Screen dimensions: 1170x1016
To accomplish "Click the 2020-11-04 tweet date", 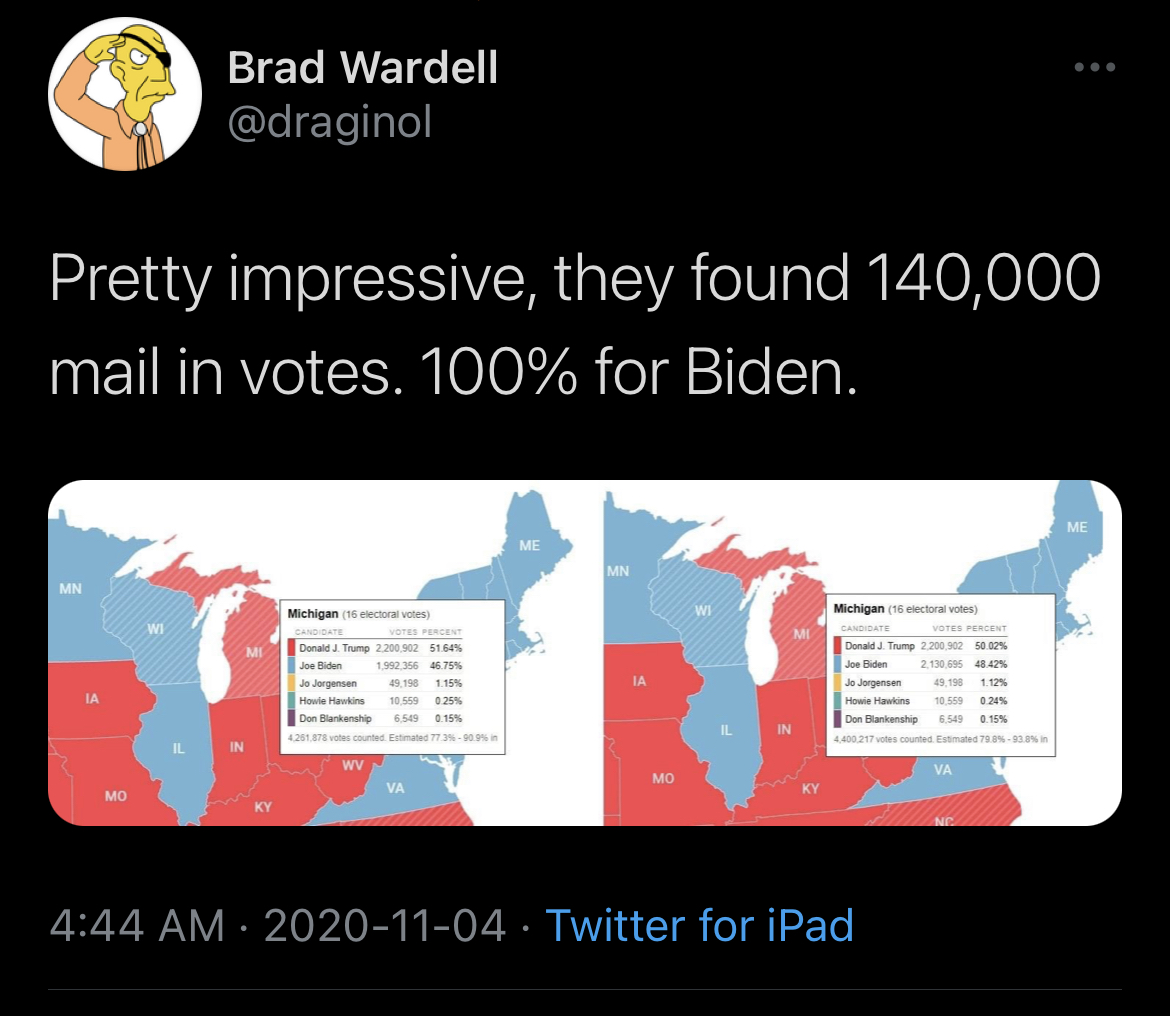I will tap(387, 925).
